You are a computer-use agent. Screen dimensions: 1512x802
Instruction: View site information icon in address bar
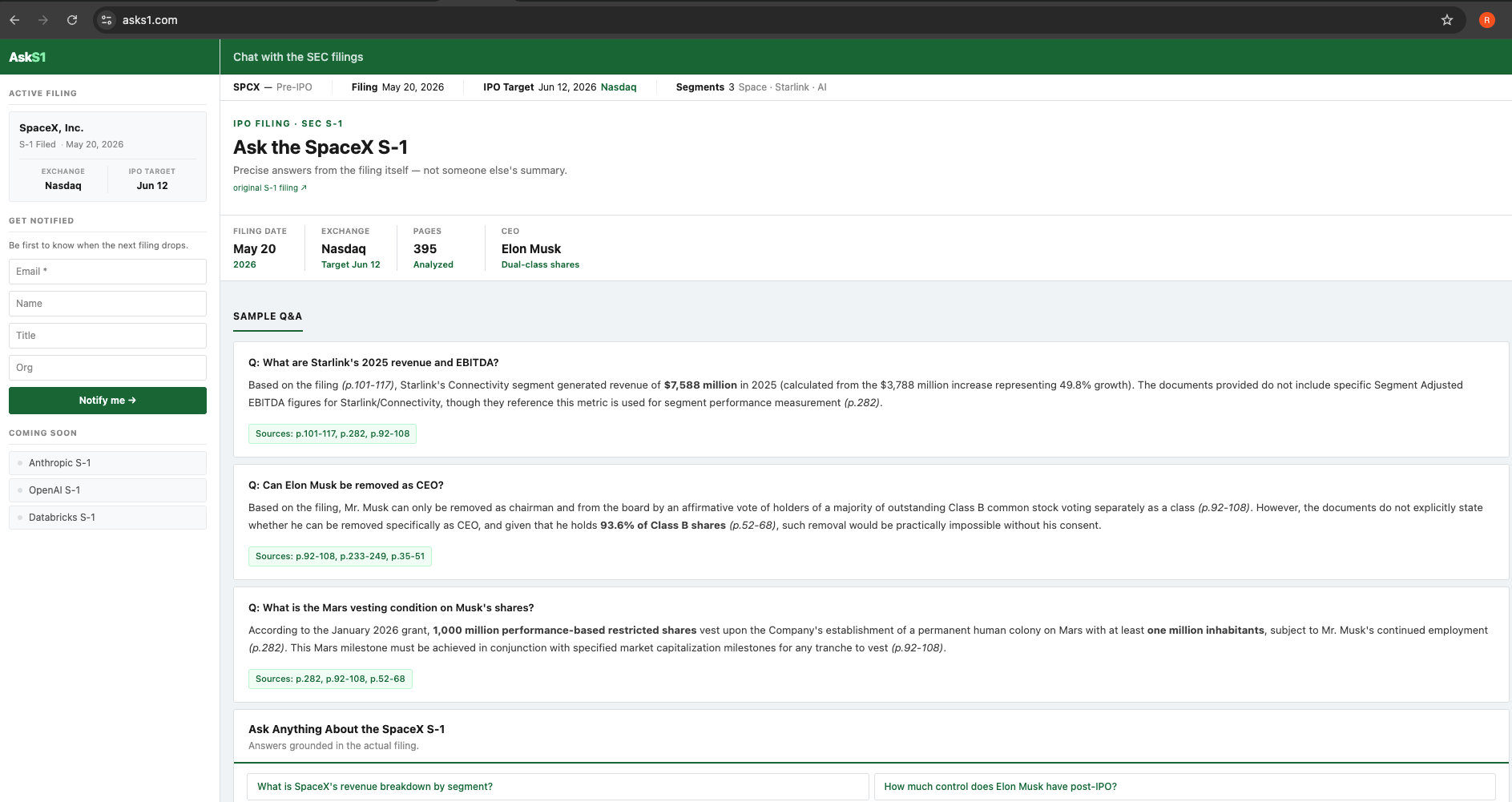point(107,20)
